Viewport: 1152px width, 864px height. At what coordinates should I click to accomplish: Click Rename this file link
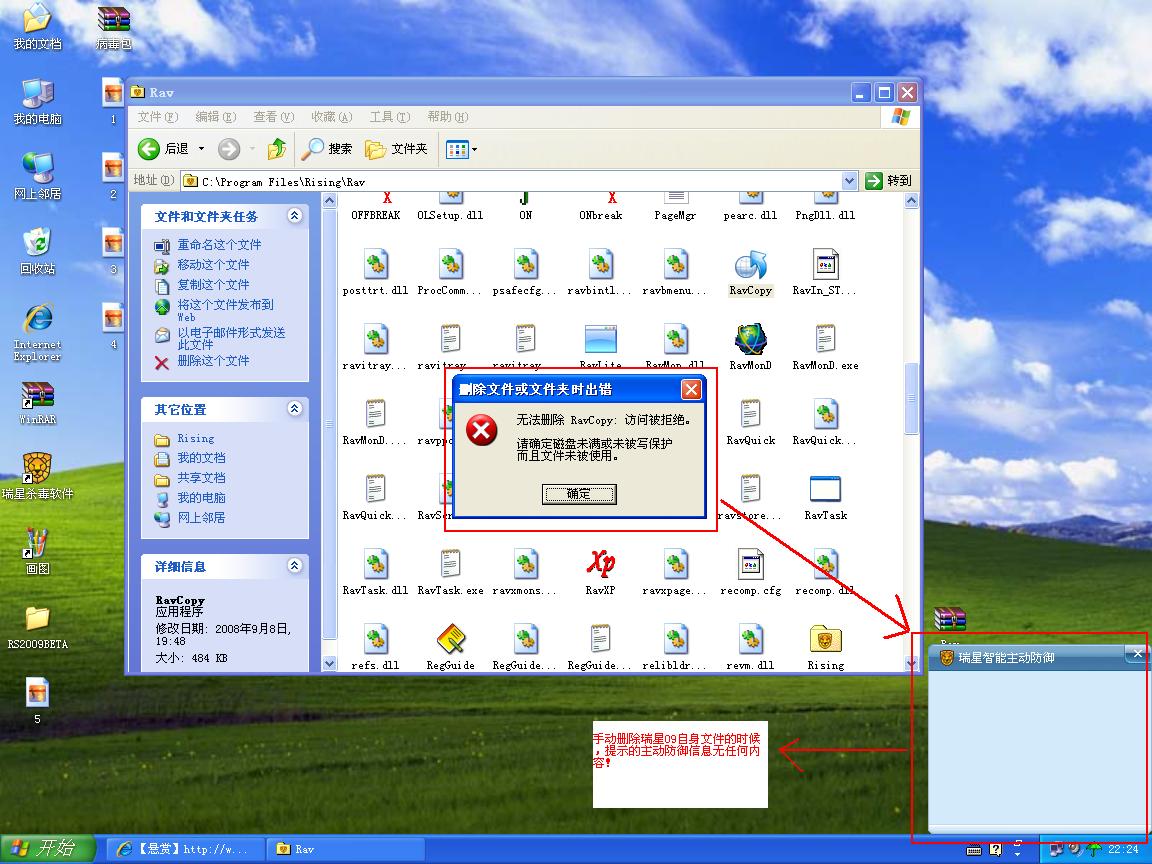click(x=219, y=245)
